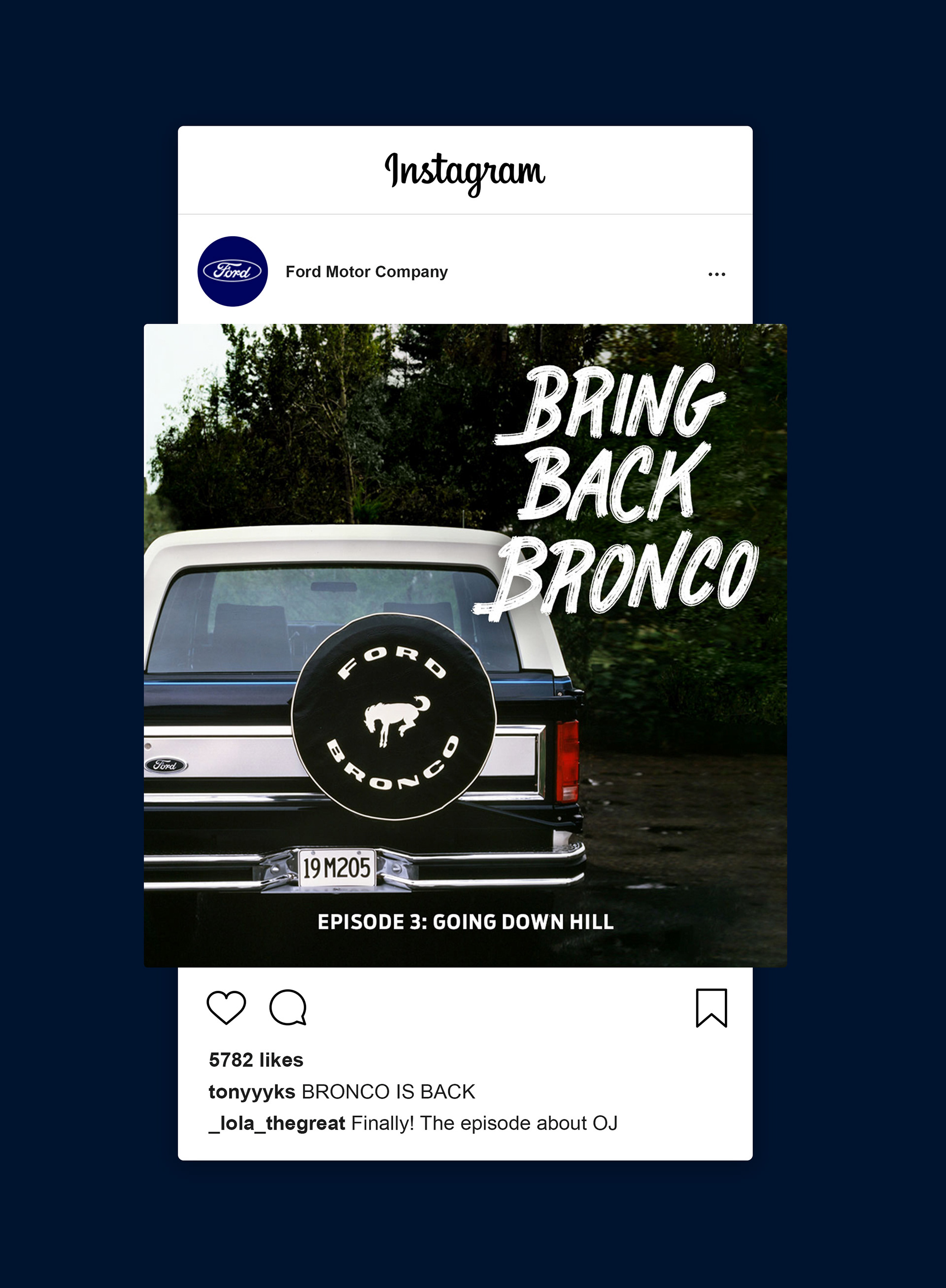
Task: Open comments via the speech bubble icon
Action: tap(288, 1007)
